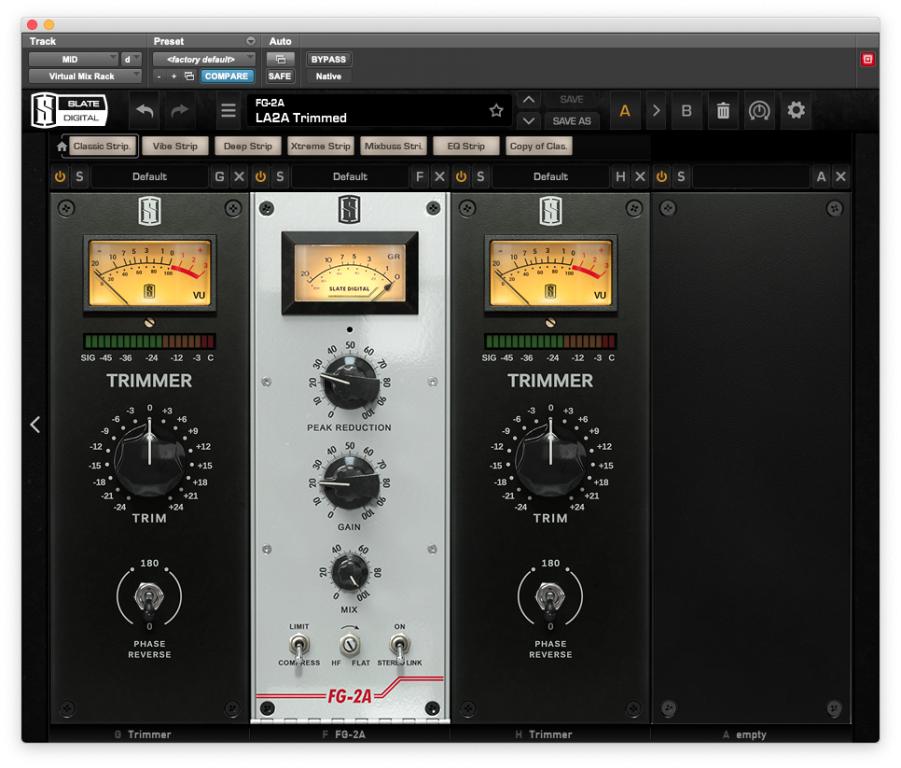Solo the Trimmer module H
Image resolution: width=901 pixels, height=768 pixels.
click(480, 177)
